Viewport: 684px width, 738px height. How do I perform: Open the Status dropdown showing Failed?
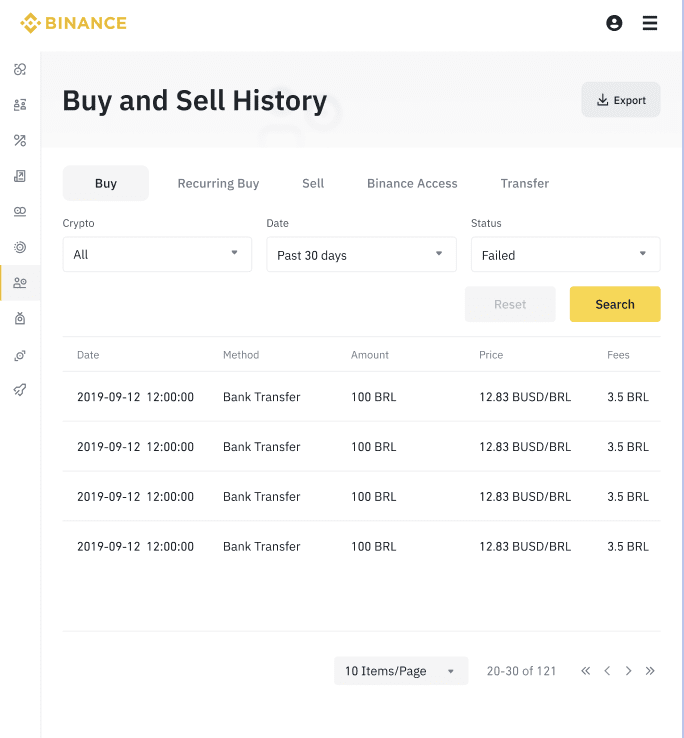[565, 254]
